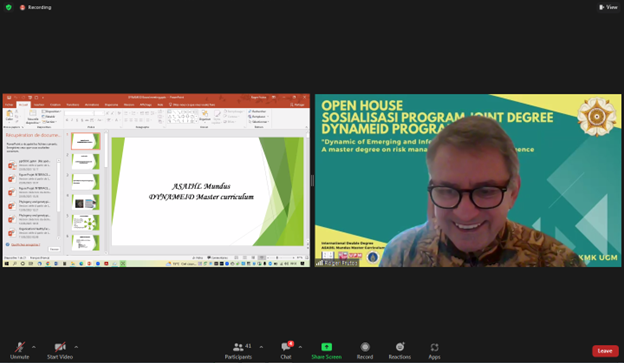Image resolution: width=624 pixels, height=363 pixels.
Task: Start Video in the Zoom toolbar
Action: tap(60, 351)
